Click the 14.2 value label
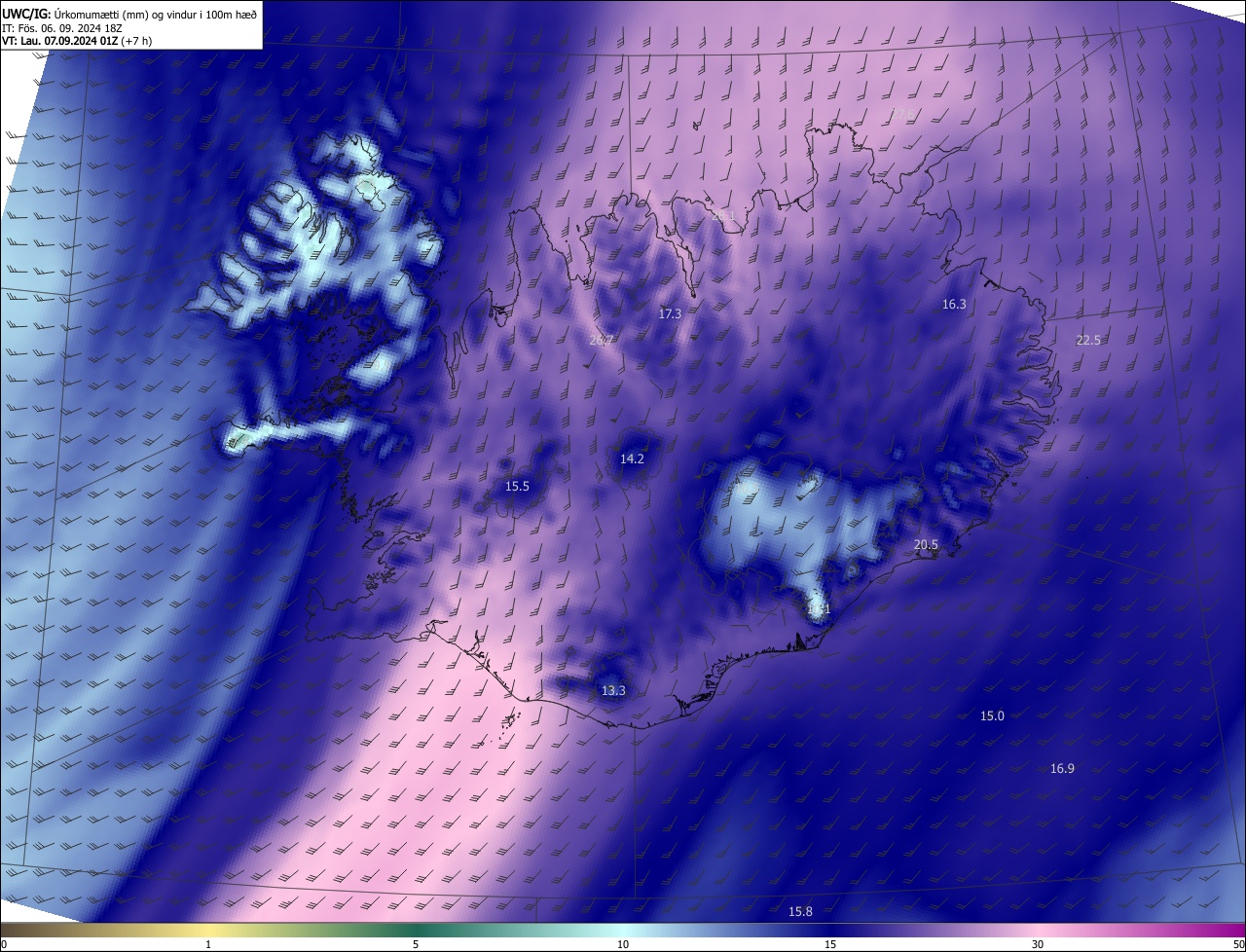Viewport: 1246px width, 952px height. coord(632,458)
